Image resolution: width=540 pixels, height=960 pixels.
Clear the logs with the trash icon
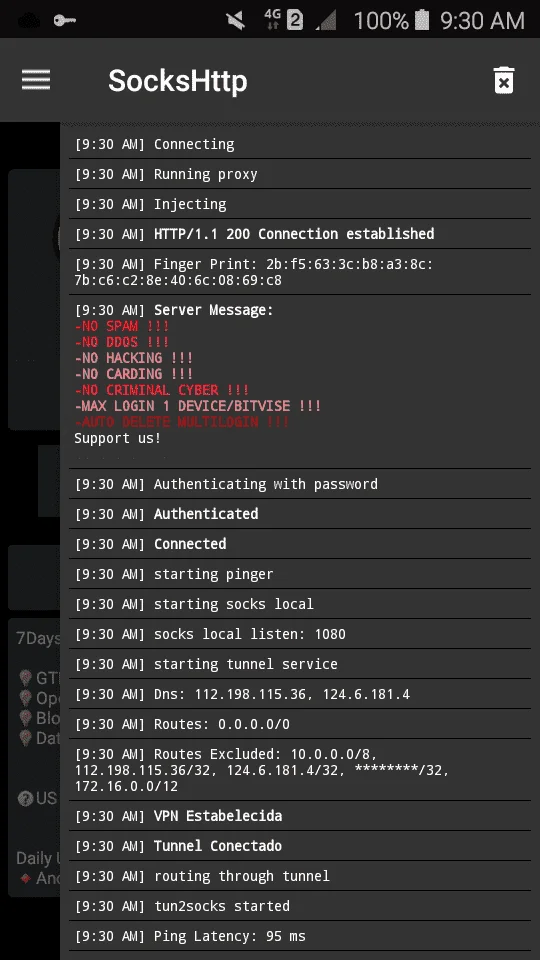[504, 80]
